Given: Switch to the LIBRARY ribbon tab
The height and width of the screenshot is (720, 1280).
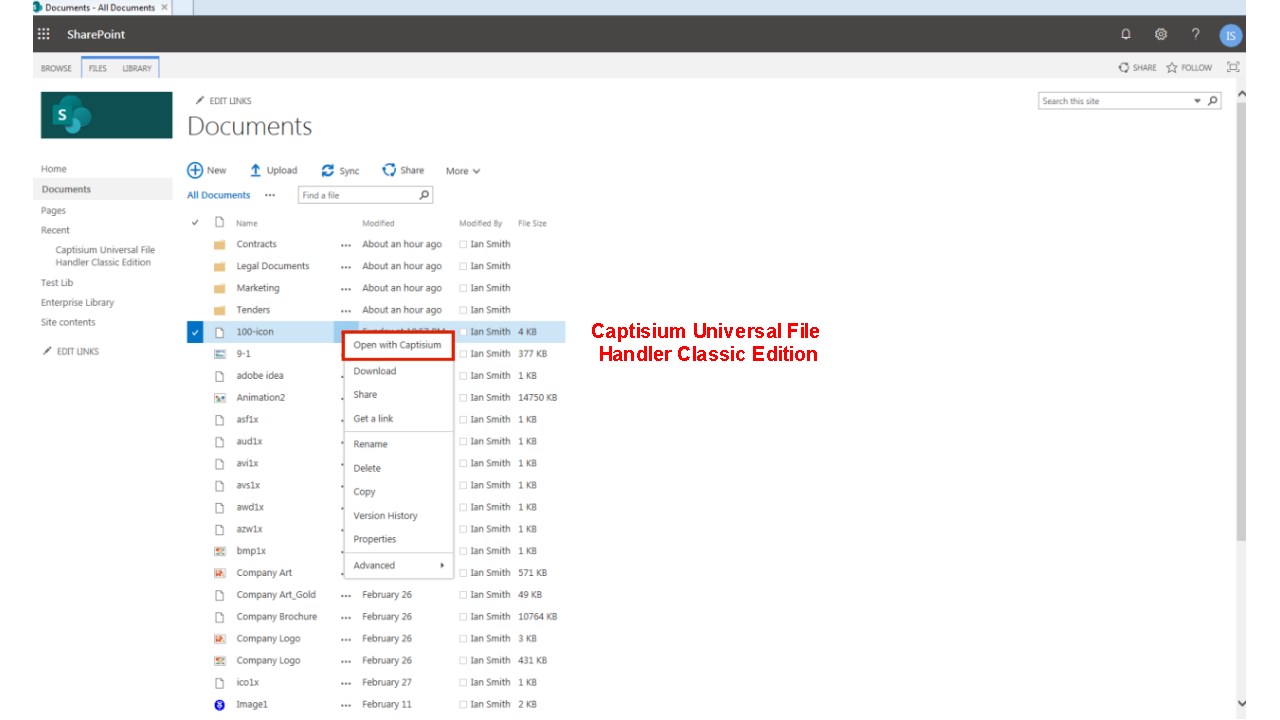Looking at the screenshot, I should click(137, 68).
